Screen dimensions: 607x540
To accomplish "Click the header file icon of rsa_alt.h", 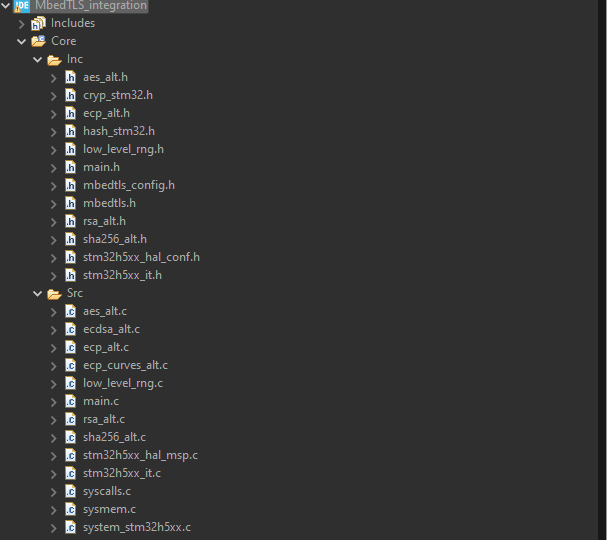I will coord(70,221).
